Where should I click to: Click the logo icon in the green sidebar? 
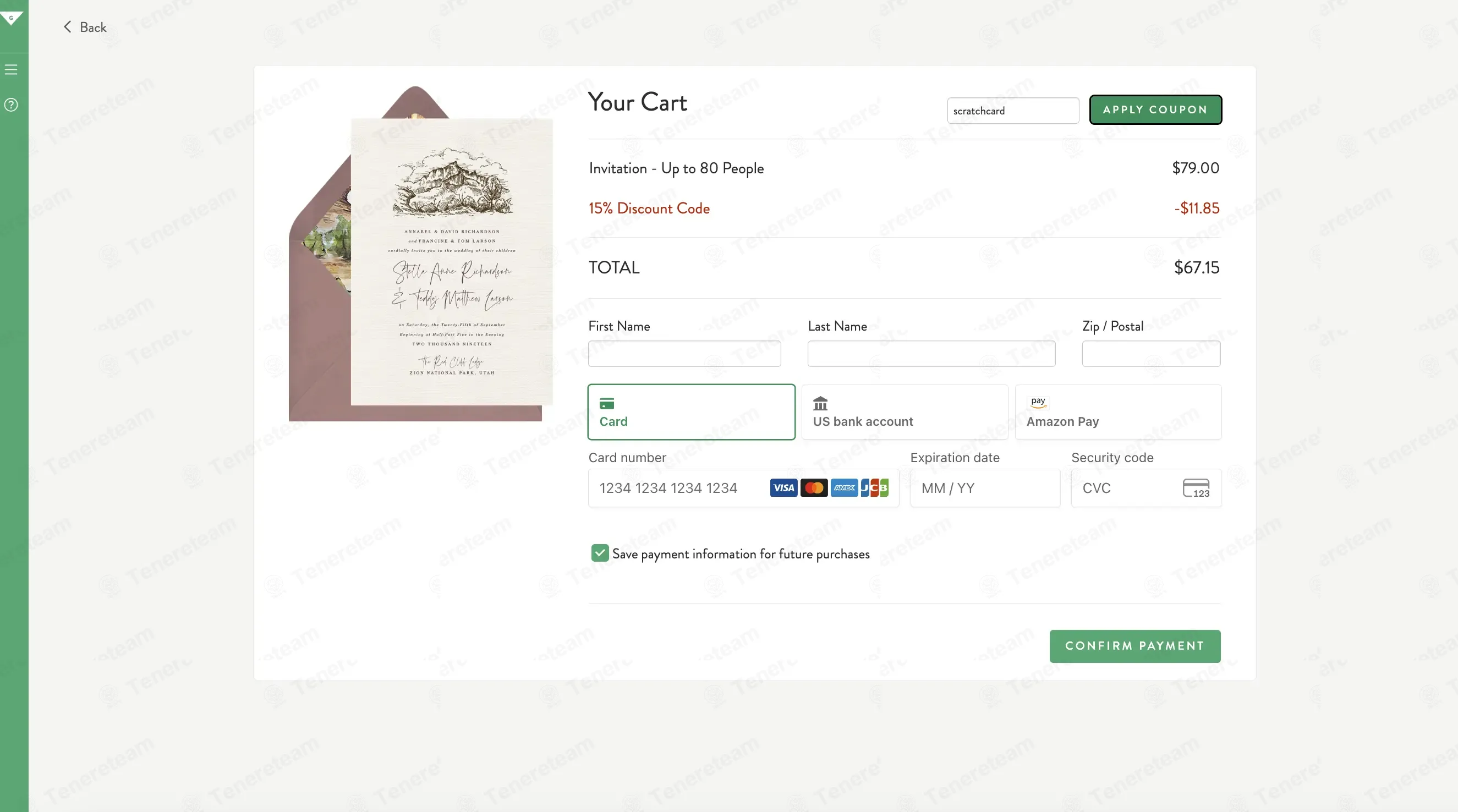tap(12, 18)
